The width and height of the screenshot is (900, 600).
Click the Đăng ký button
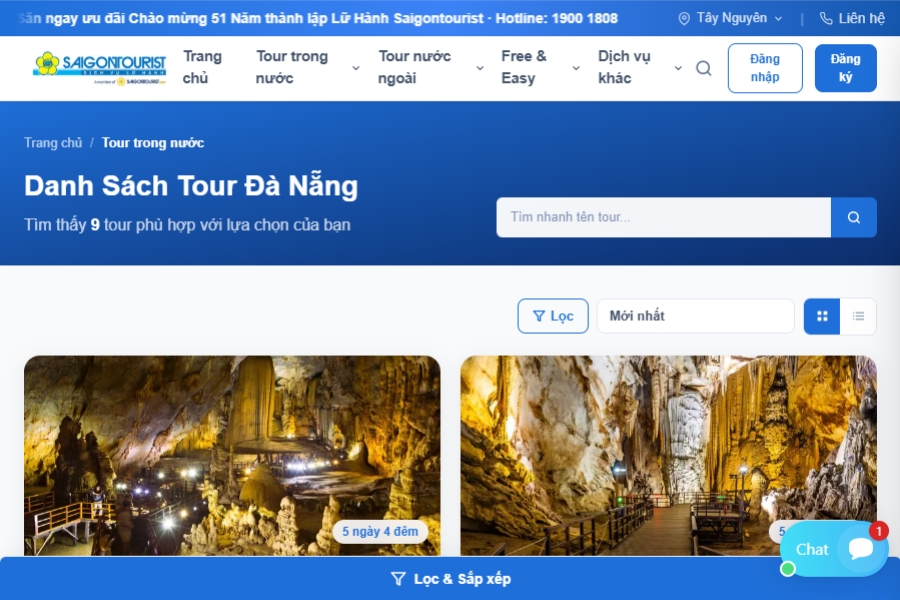[x=845, y=68]
